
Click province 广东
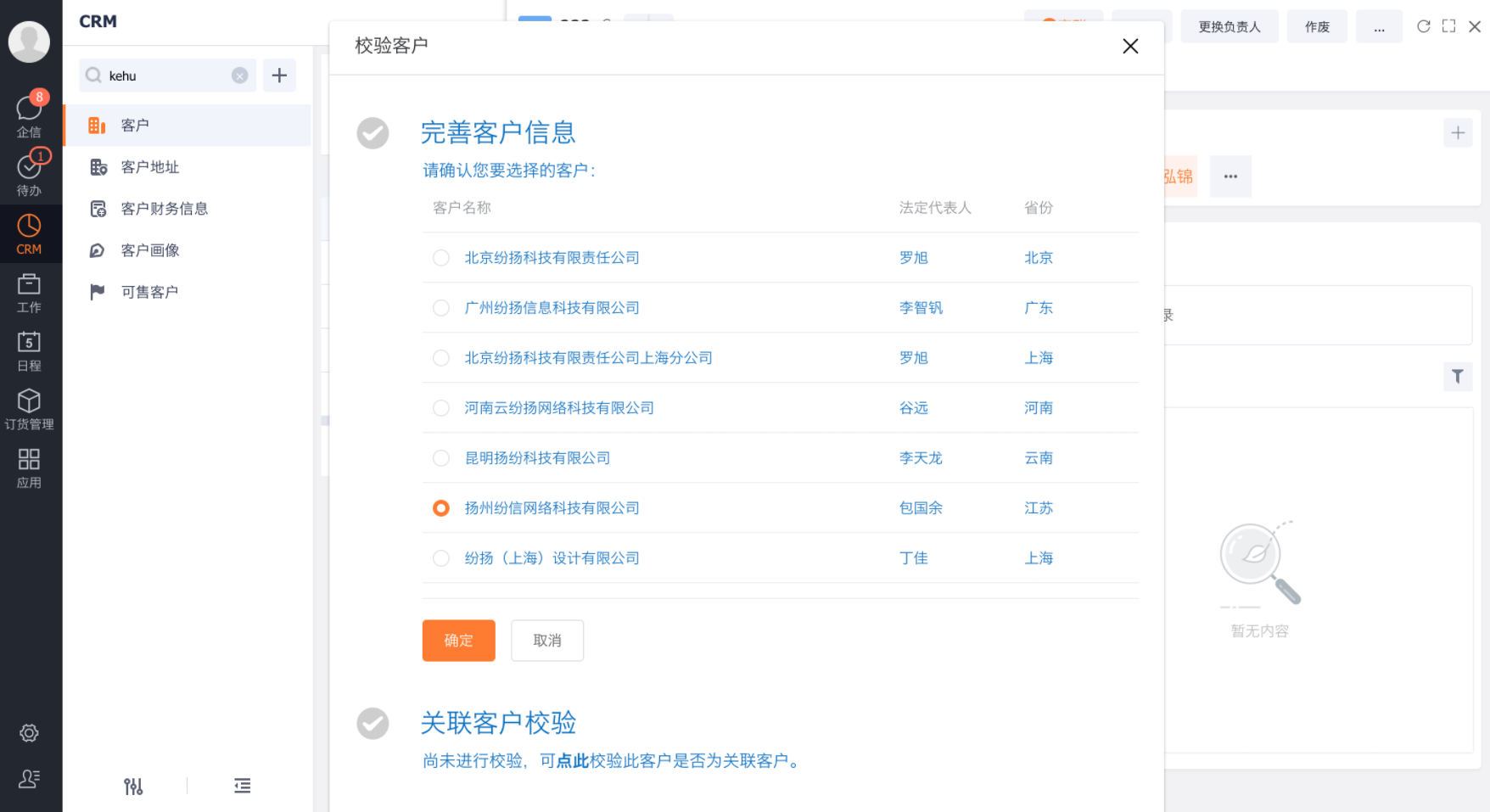(1039, 308)
